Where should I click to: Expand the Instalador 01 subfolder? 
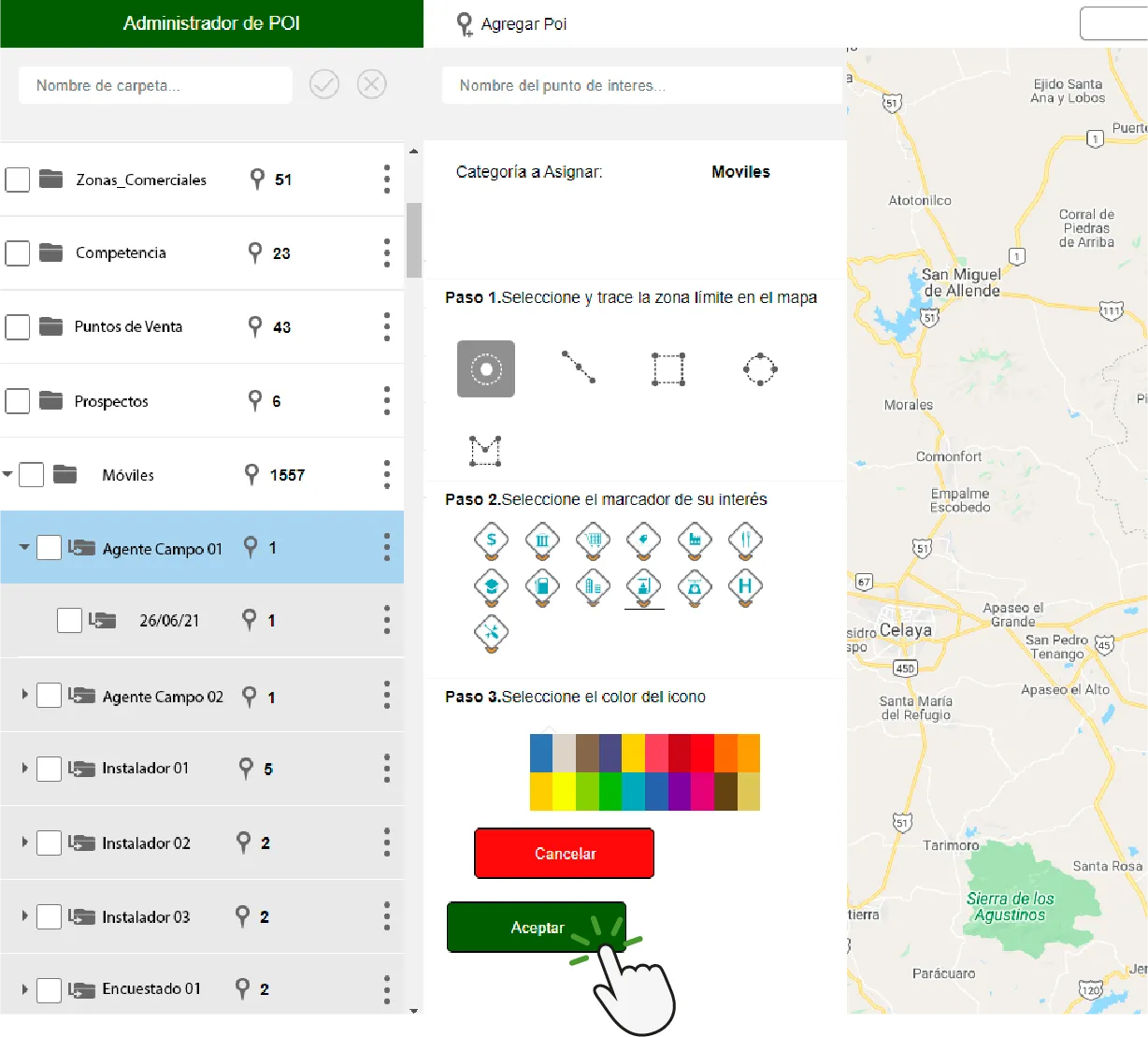tap(24, 768)
